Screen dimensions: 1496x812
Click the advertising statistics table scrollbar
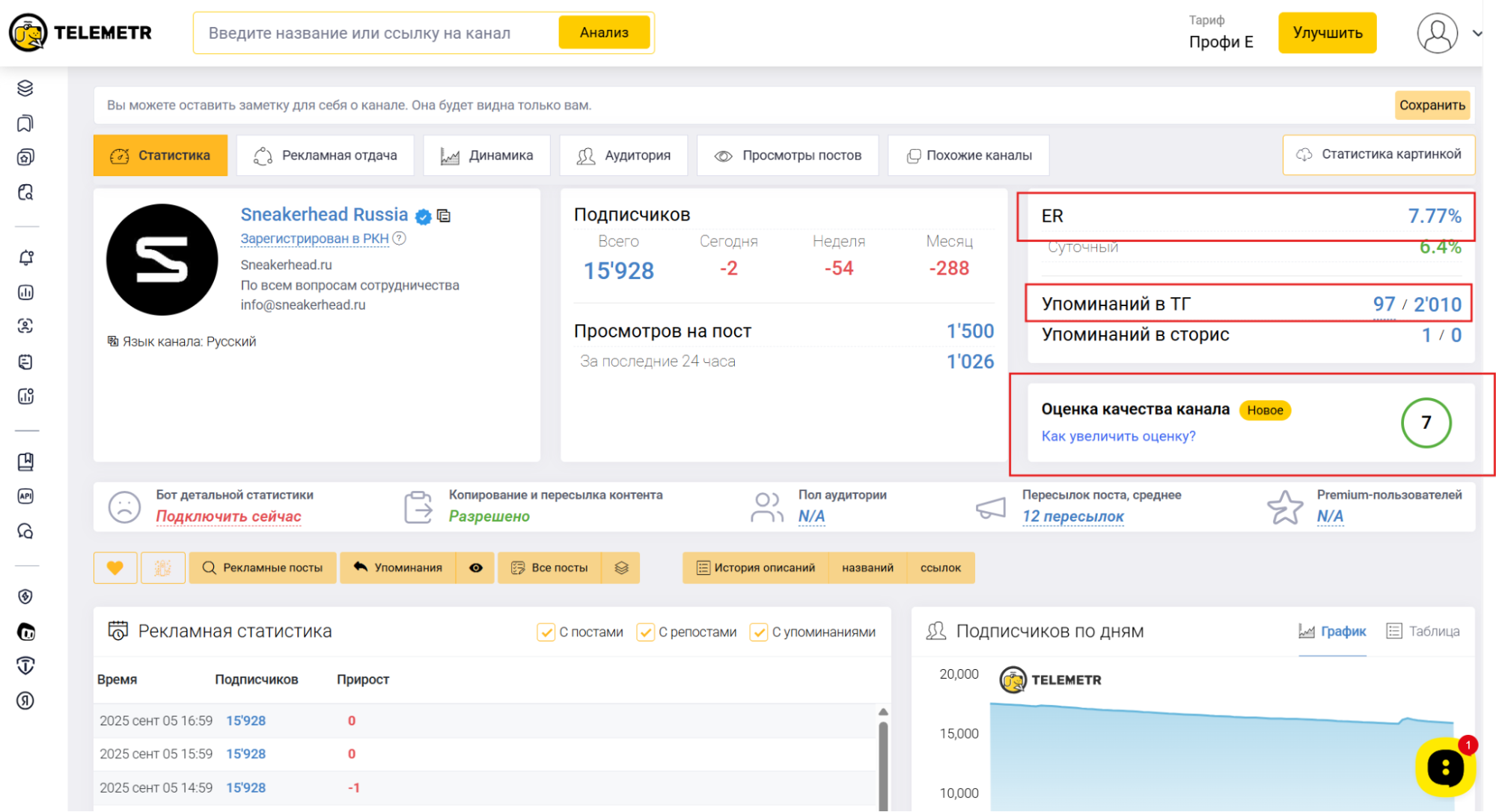tap(883, 763)
